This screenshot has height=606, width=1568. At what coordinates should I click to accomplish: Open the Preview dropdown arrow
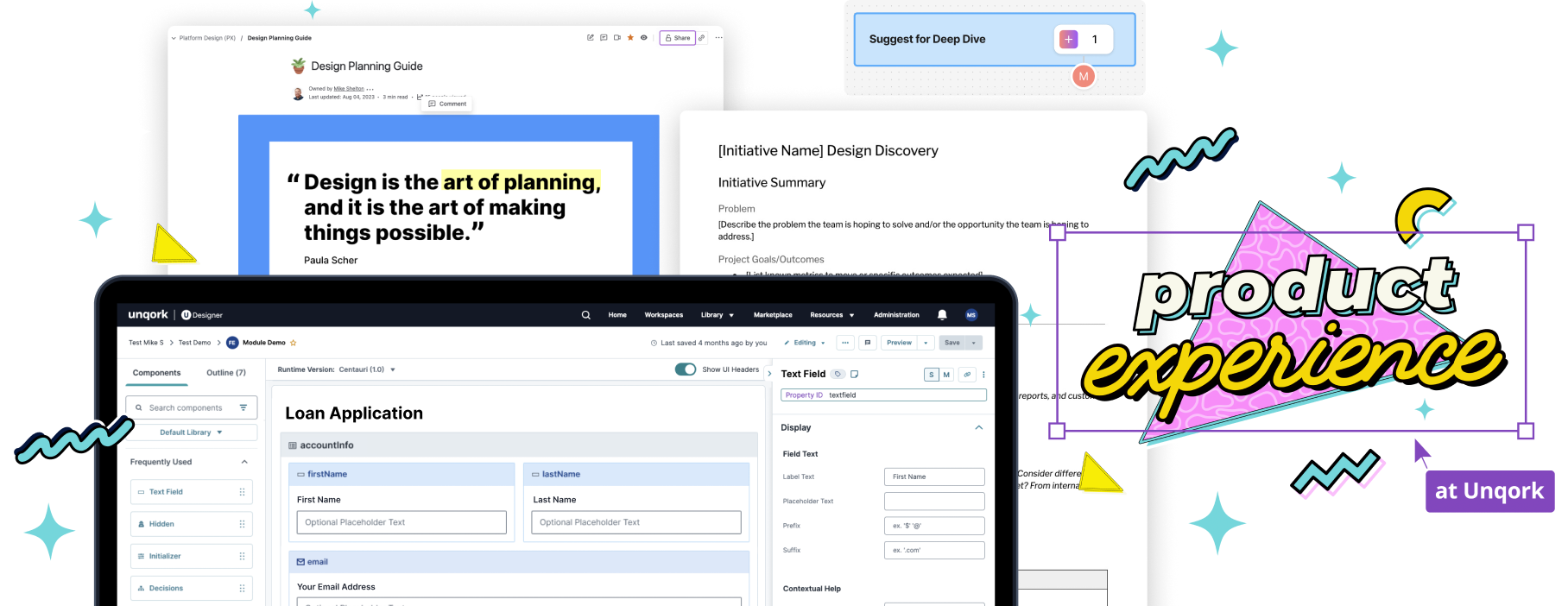pos(926,343)
